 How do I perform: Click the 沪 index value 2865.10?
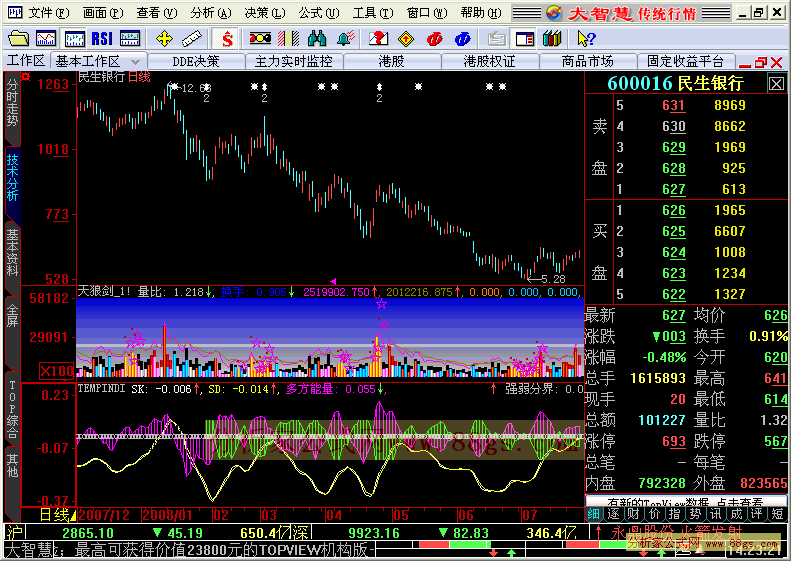pos(88,533)
